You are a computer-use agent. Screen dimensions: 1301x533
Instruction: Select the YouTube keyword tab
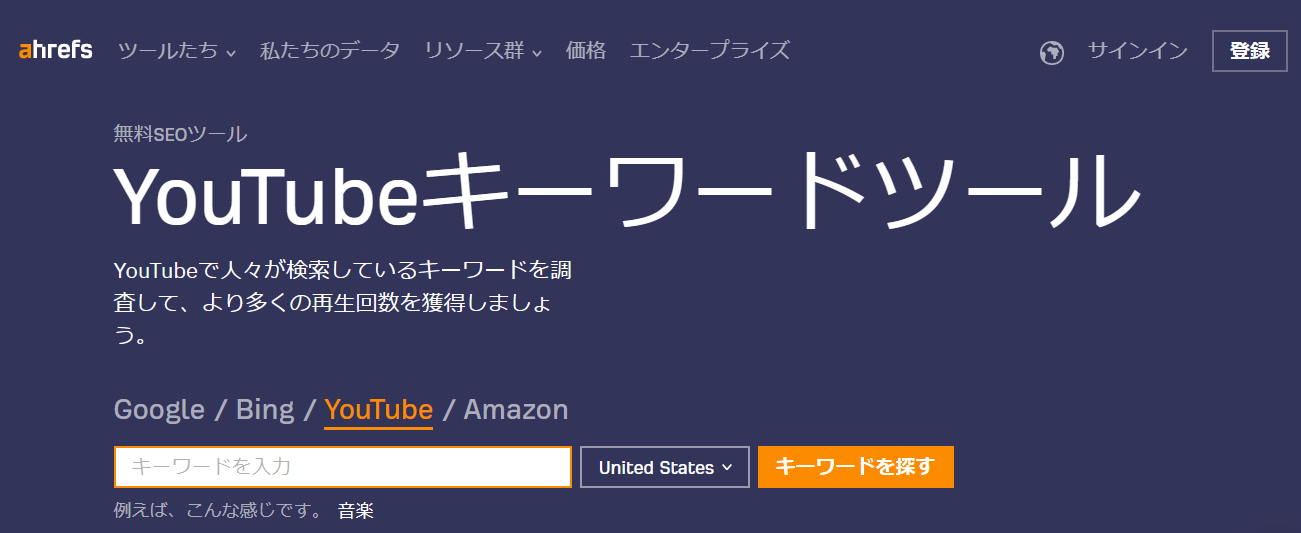(379, 410)
